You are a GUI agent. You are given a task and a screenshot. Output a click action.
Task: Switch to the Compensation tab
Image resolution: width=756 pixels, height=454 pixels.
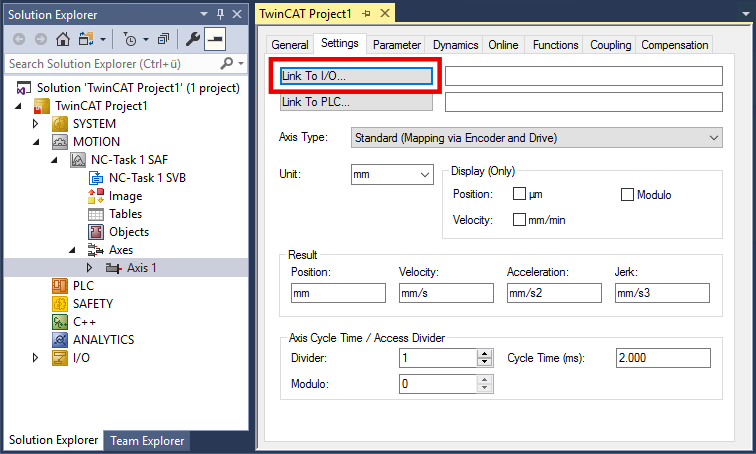click(x=675, y=45)
